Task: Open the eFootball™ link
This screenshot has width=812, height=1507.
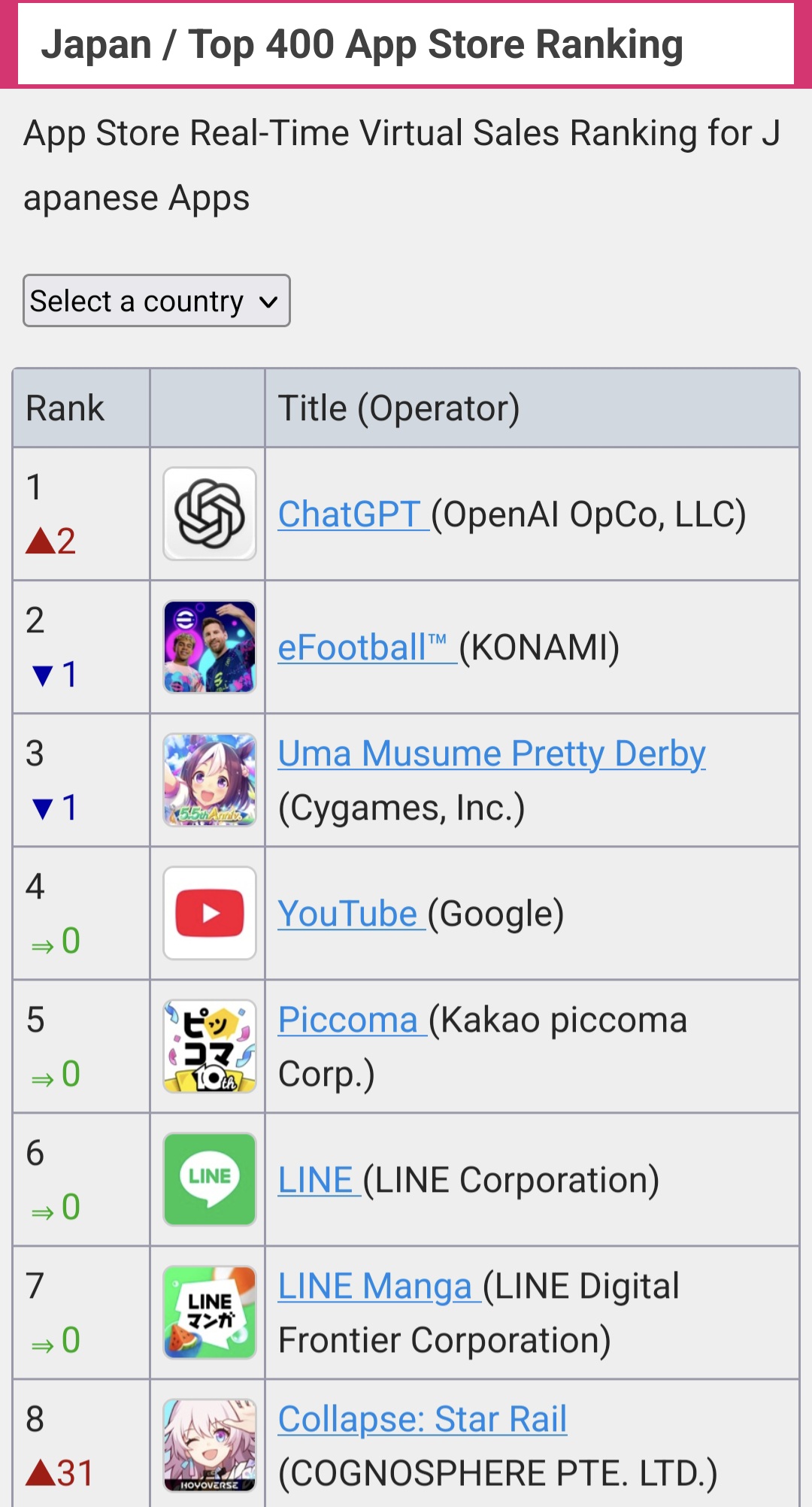Action: [367, 647]
